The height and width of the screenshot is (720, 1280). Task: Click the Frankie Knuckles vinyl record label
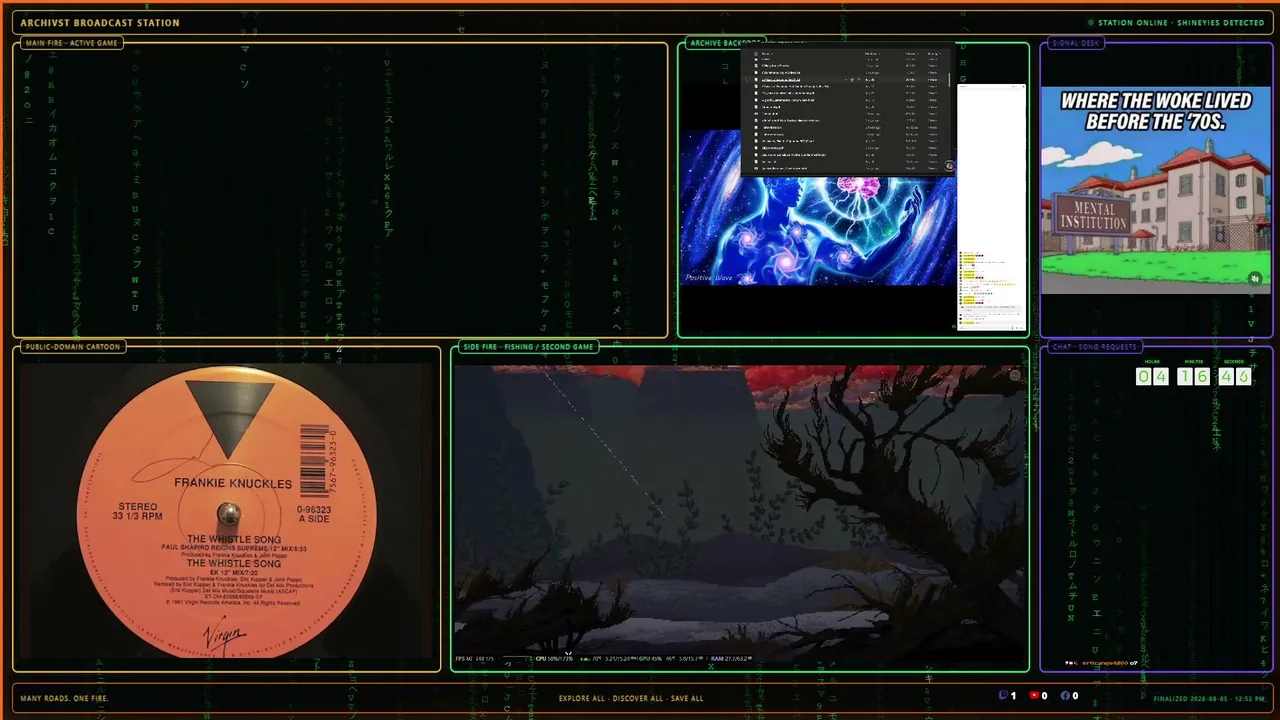[227, 511]
